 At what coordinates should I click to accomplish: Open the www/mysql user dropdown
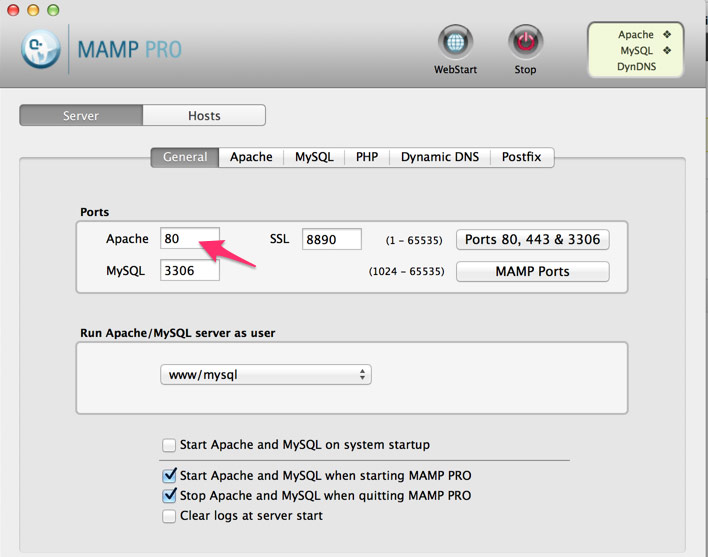point(266,375)
